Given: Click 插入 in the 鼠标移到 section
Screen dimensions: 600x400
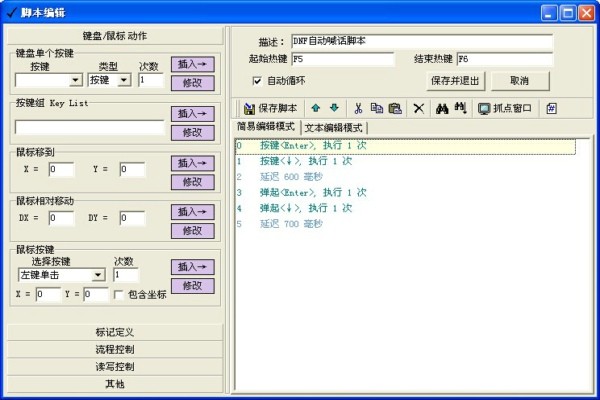Looking at the screenshot, I should tap(192, 163).
